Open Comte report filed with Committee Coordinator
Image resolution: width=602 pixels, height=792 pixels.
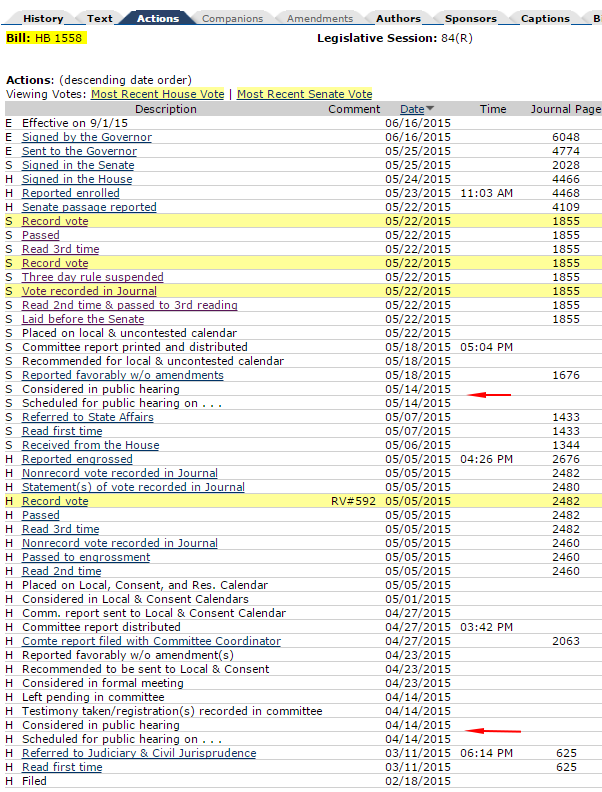pyautogui.click(x=151, y=641)
